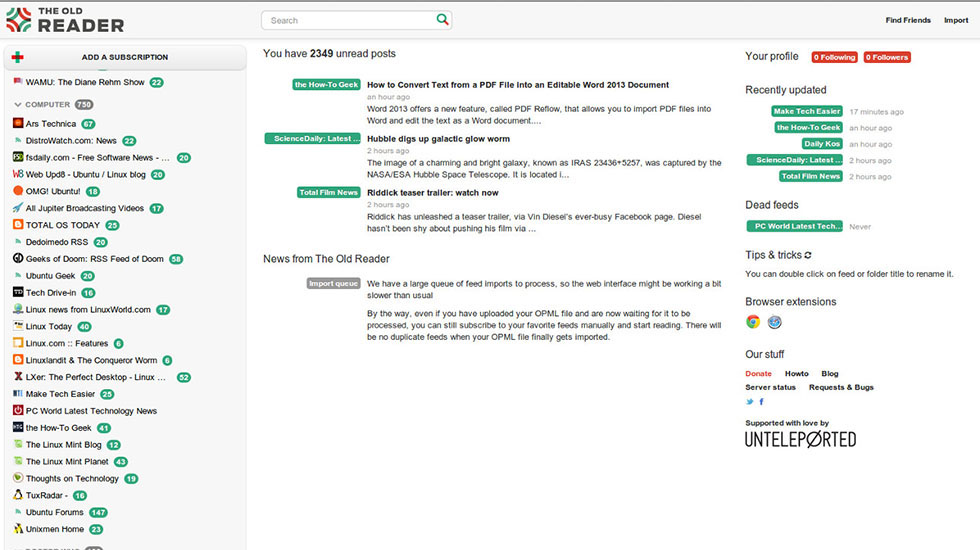Click the Total Film News tag on Riddick post

328,192
